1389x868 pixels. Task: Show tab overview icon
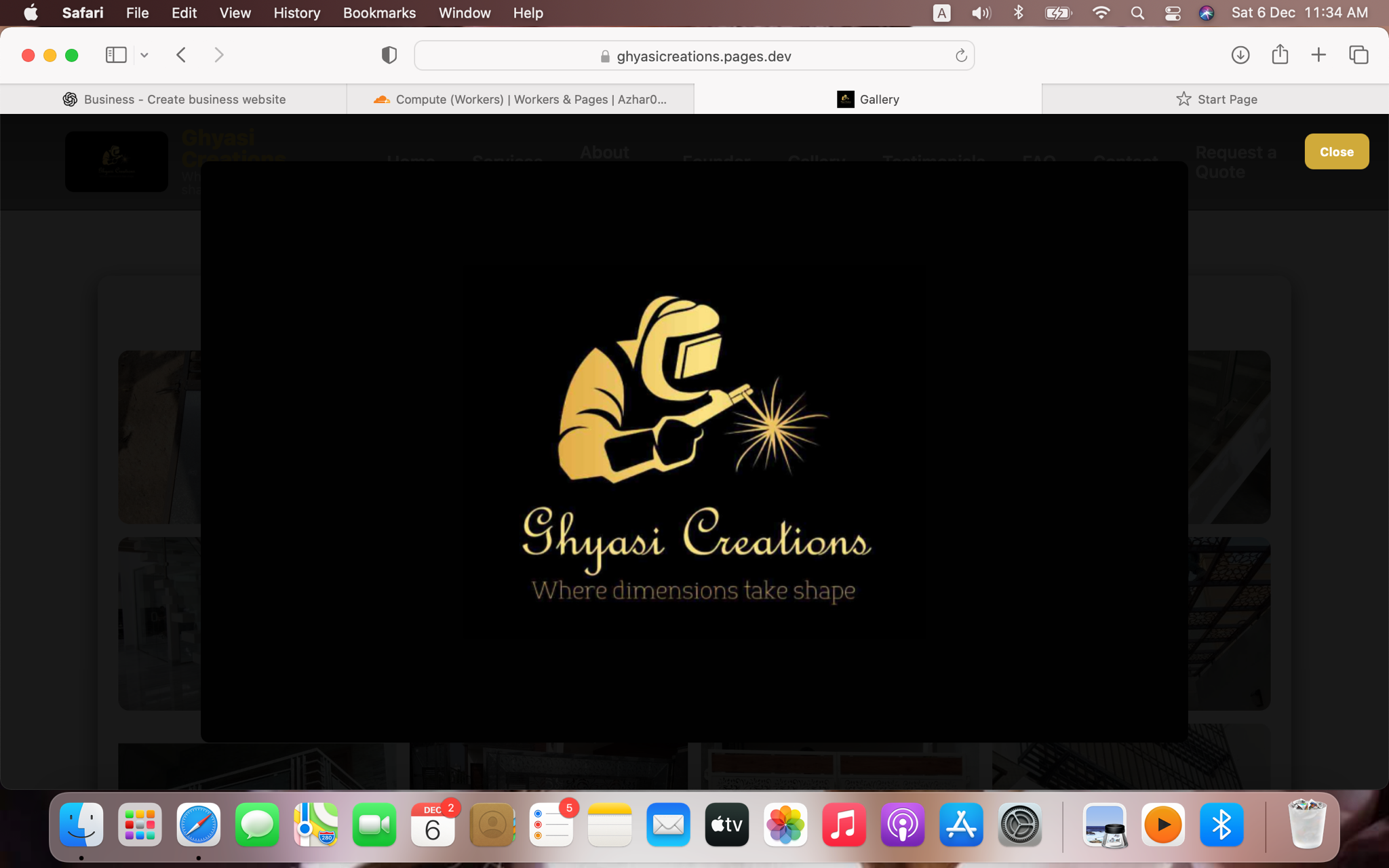[x=1358, y=55]
